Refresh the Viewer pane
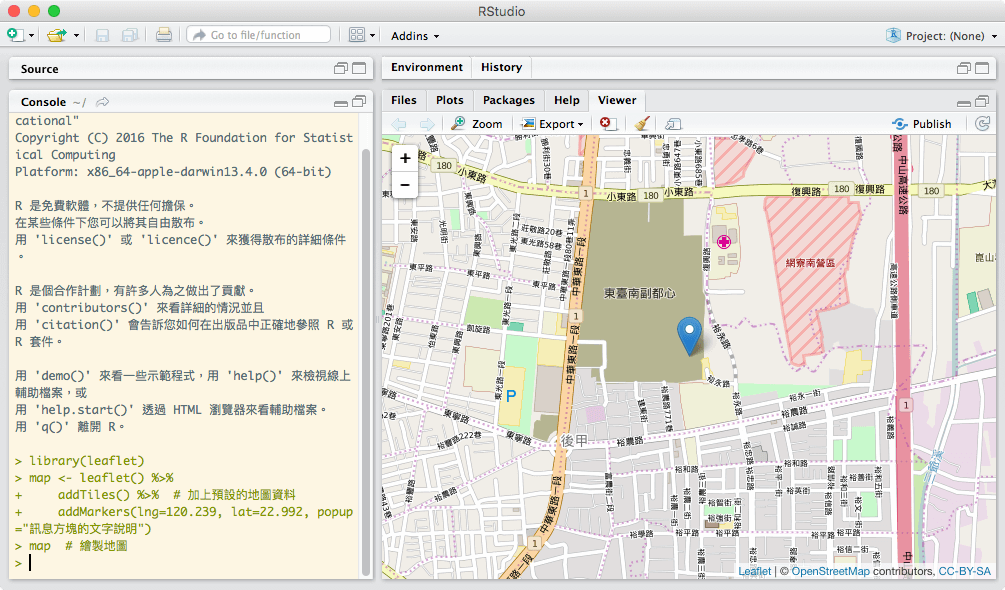The image size is (1005, 590). click(x=983, y=124)
